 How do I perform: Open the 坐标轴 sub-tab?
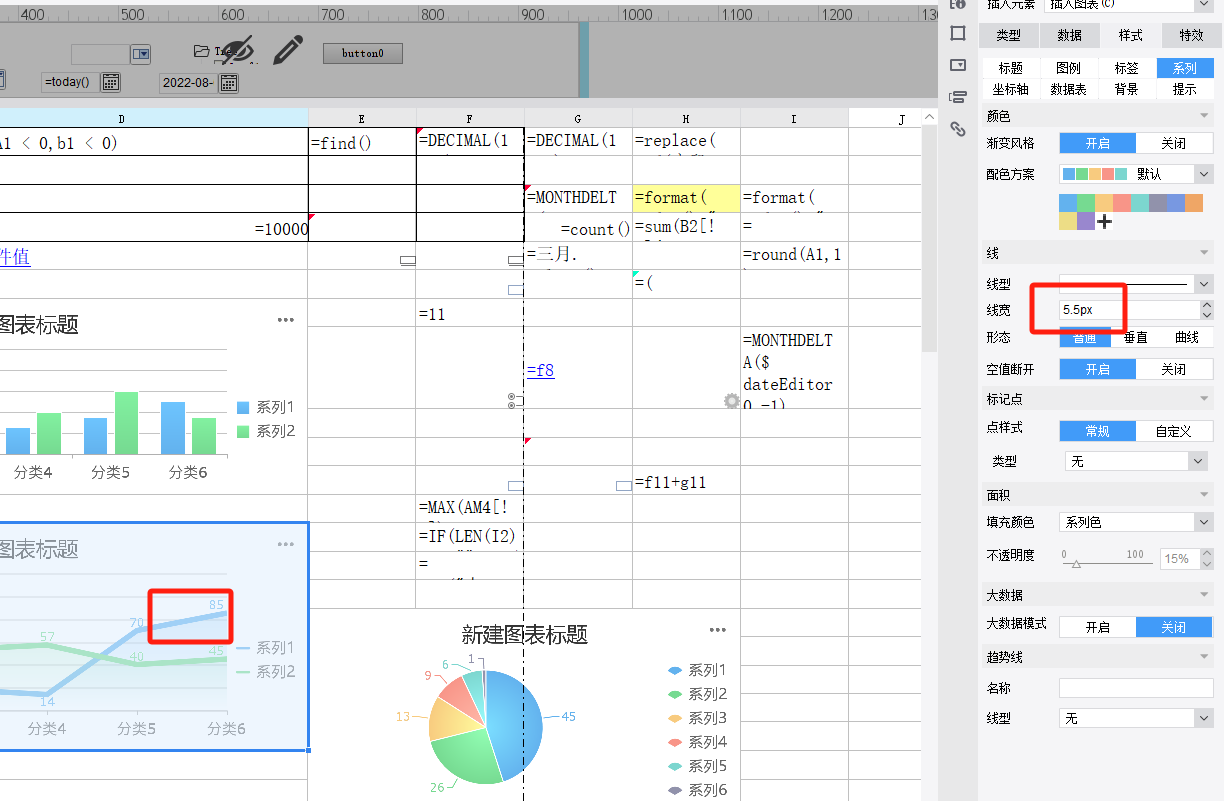pyautogui.click(x=1011, y=88)
